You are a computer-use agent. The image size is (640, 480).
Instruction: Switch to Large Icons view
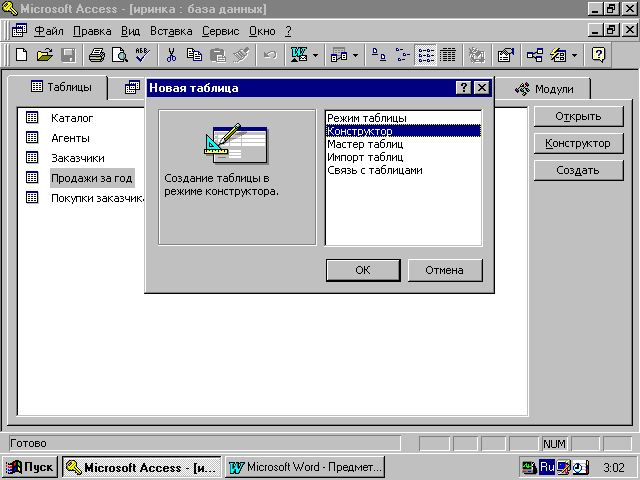379,55
